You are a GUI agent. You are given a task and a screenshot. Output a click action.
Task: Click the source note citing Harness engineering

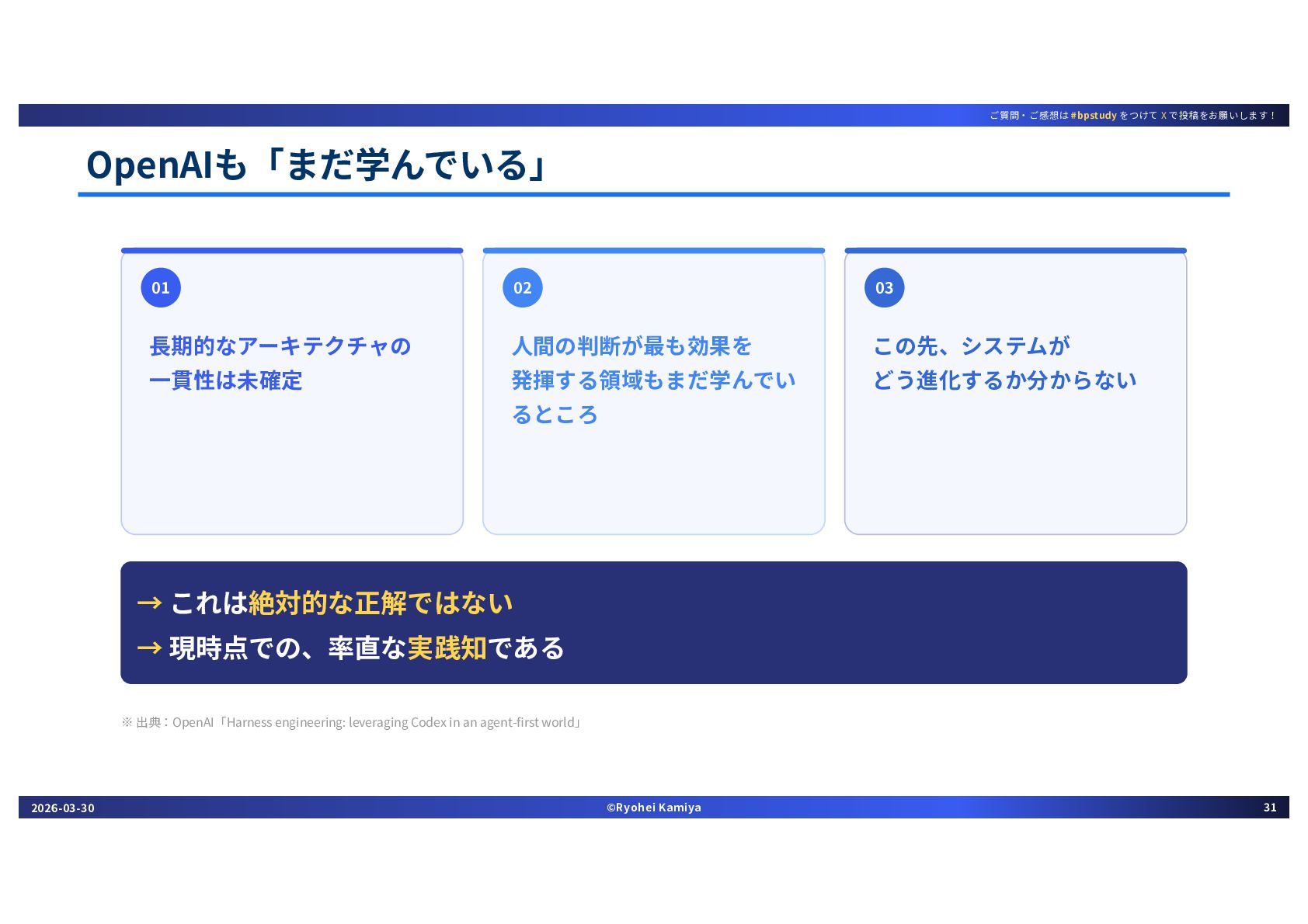(352, 722)
